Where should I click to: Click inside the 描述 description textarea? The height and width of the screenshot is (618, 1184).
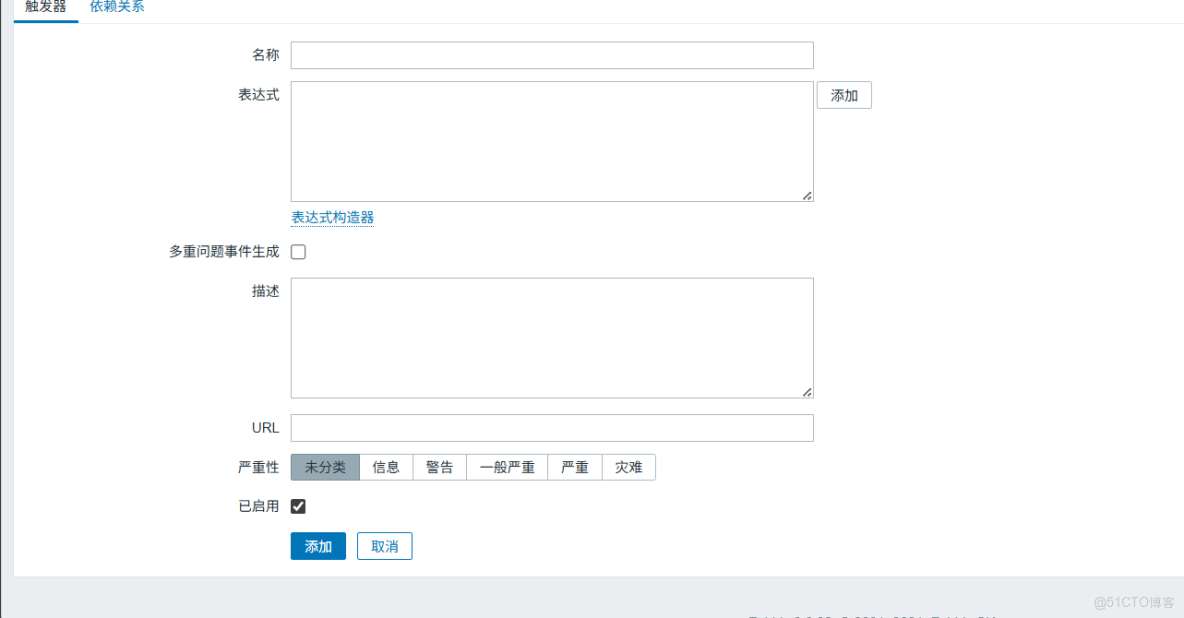551,337
